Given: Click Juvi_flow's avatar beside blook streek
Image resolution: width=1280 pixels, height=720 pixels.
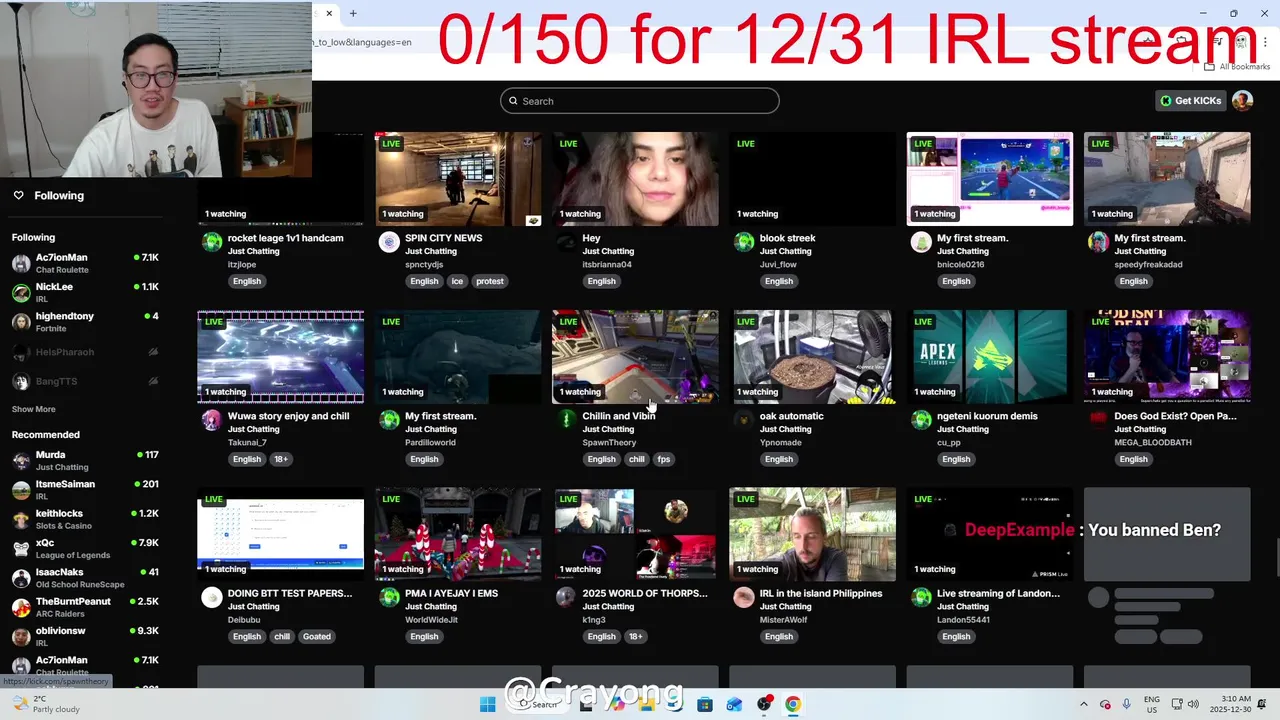Looking at the screenshot, I should [x=744, y=242].
